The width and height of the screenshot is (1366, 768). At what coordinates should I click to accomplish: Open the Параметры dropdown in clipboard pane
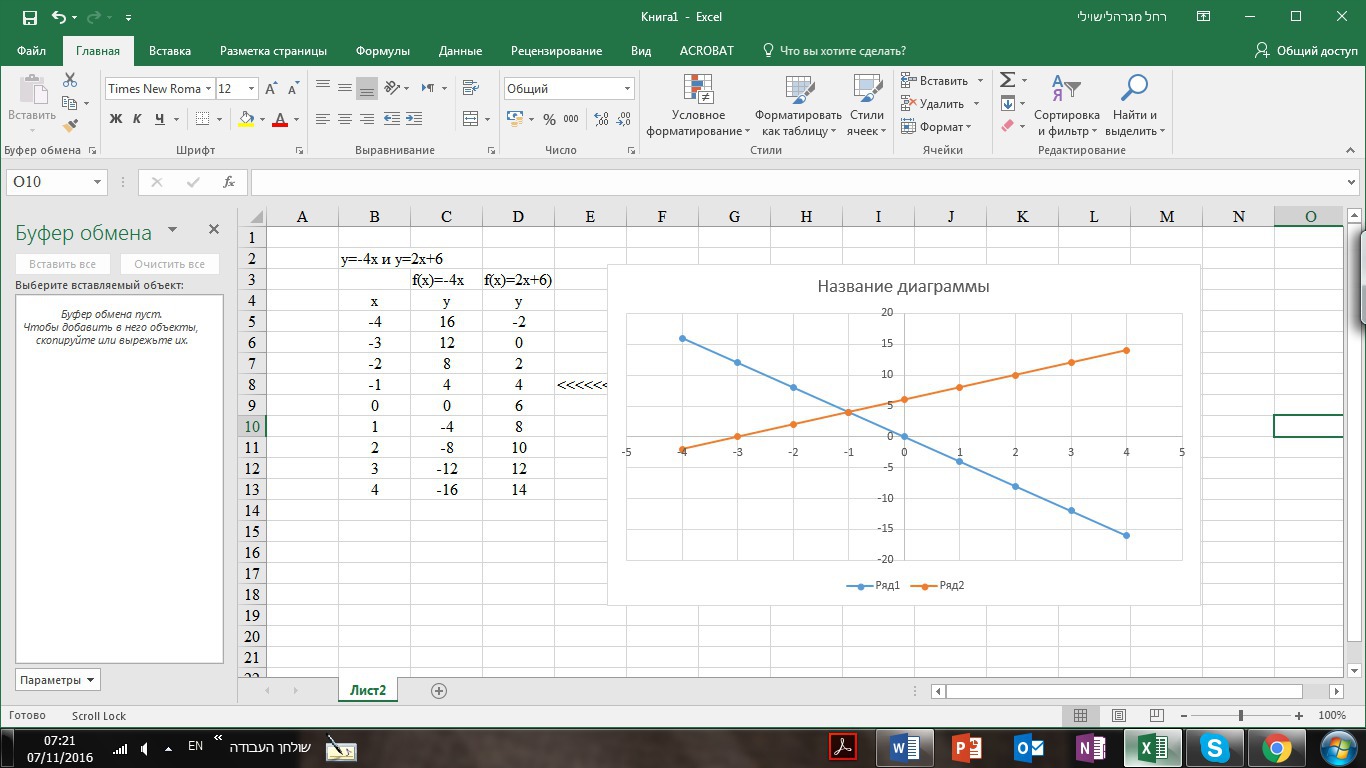click(x=57, y=680)
